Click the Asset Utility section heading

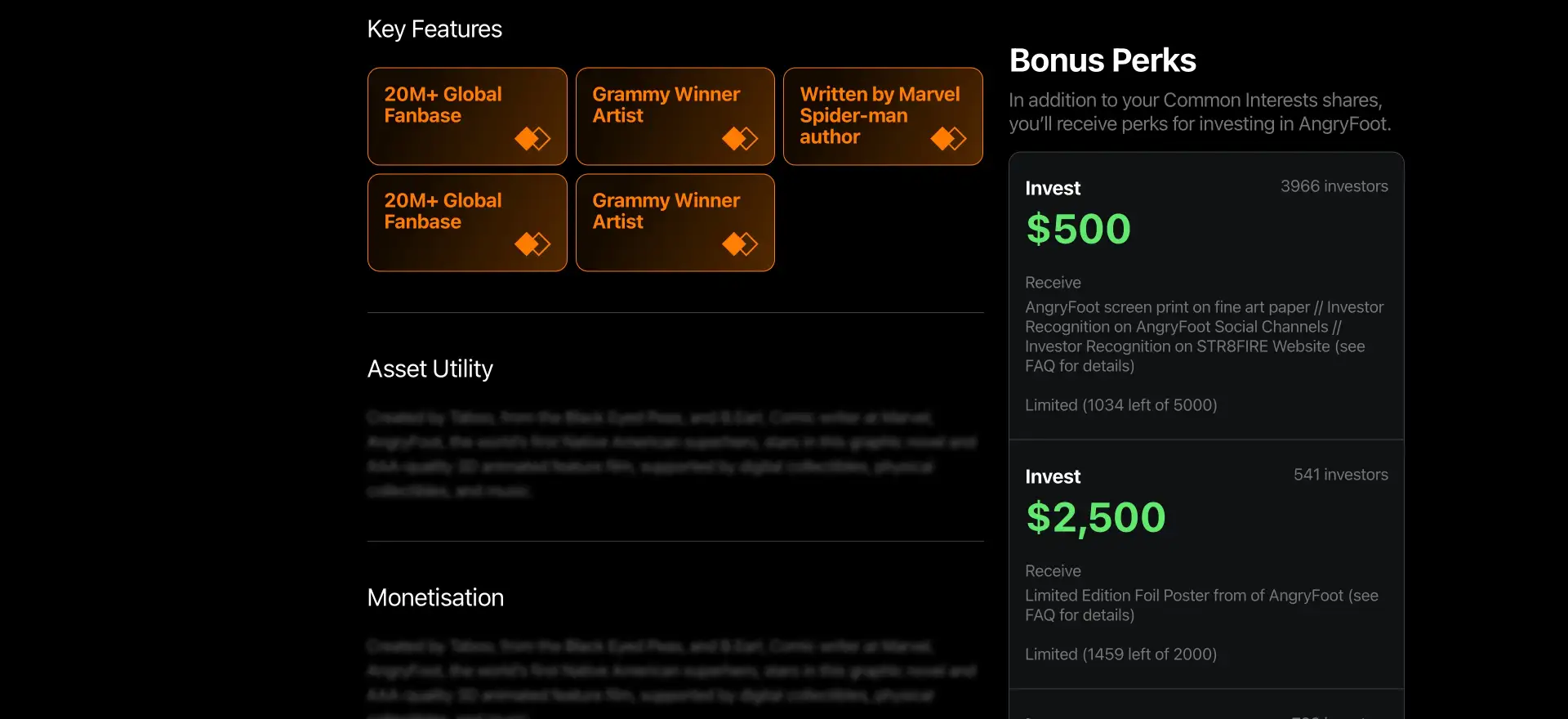(430, 369)
